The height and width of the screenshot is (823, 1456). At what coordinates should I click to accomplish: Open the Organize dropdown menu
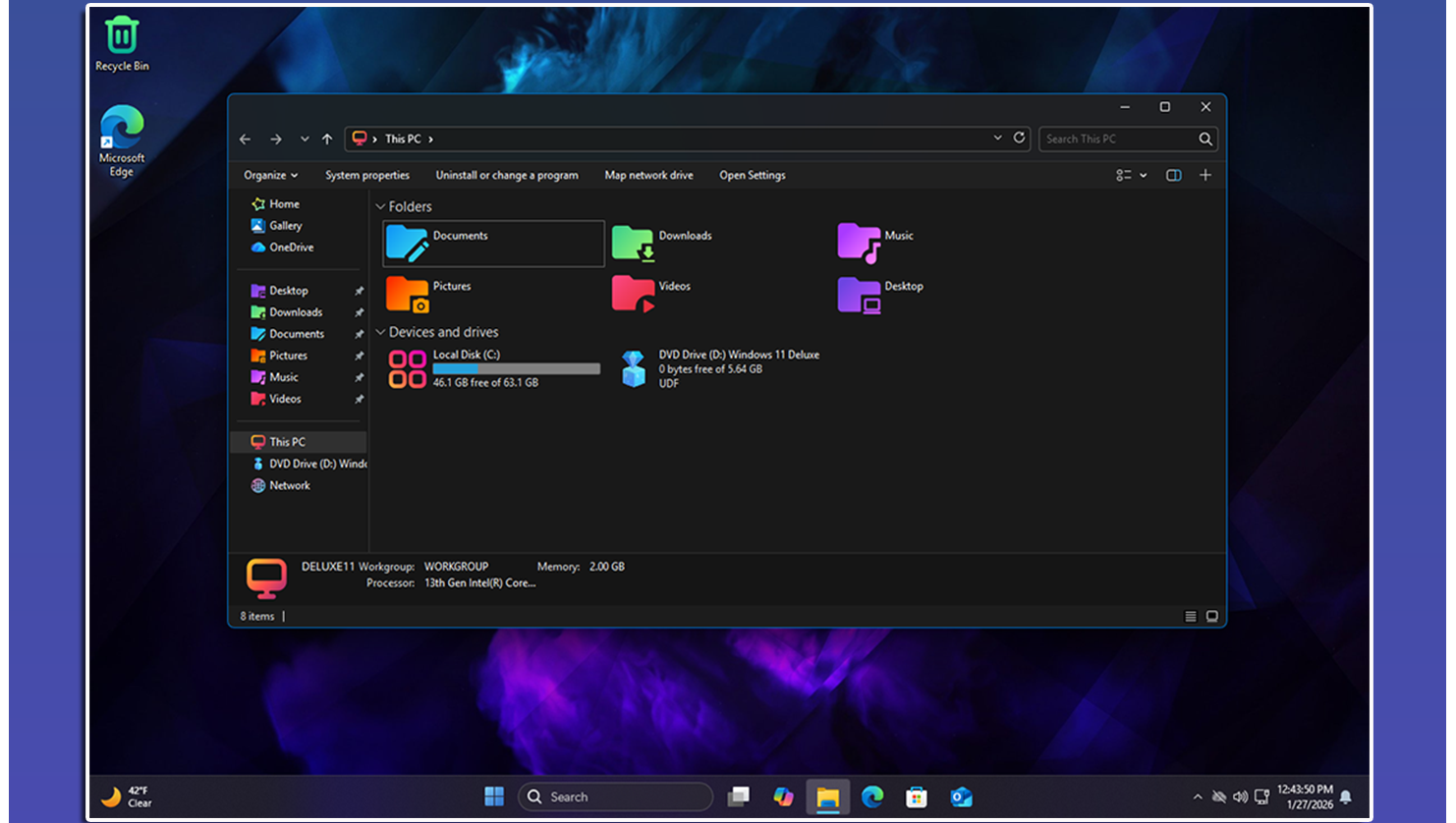(270, 176)
